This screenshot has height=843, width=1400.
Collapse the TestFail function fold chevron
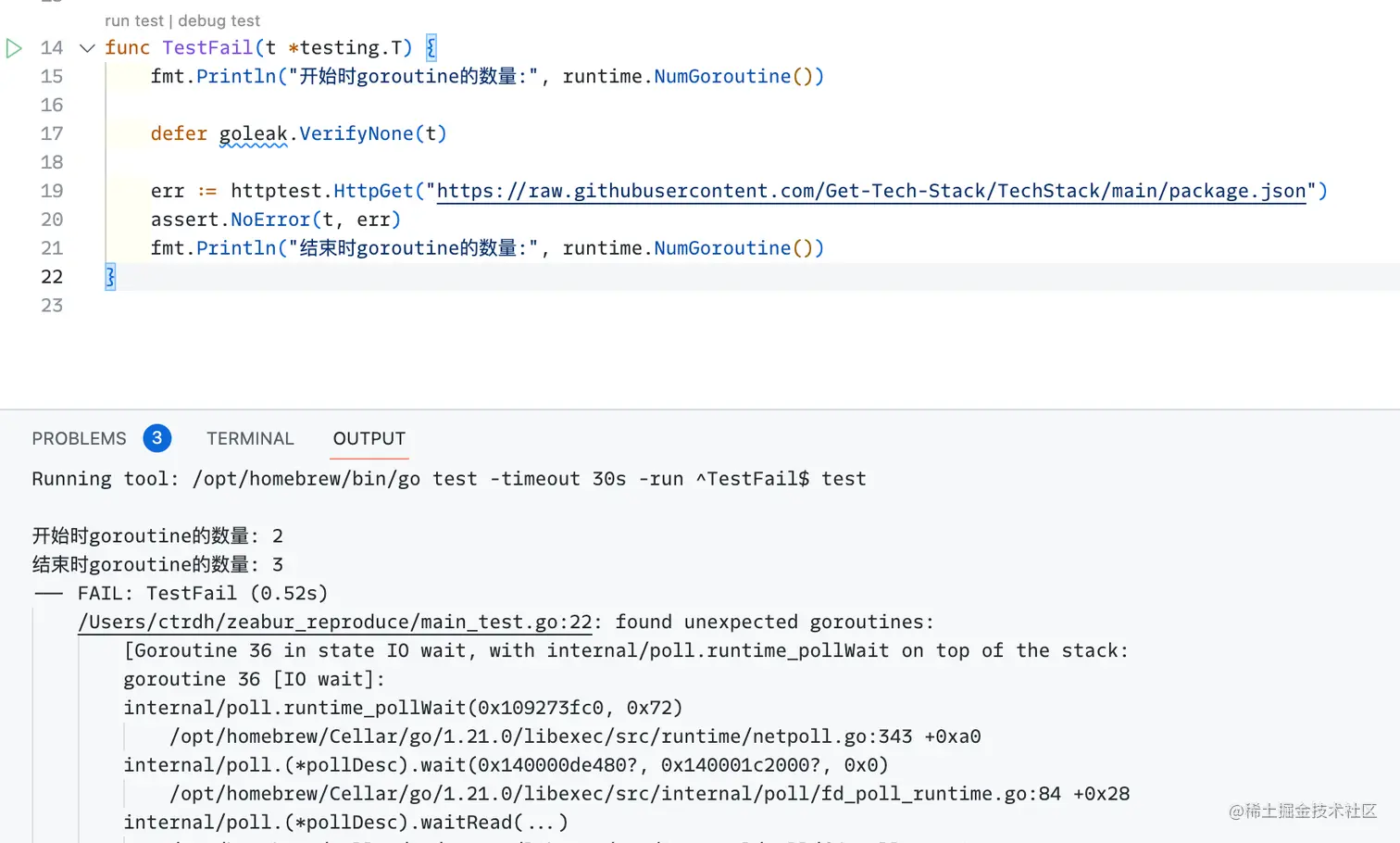pos(87,48)
